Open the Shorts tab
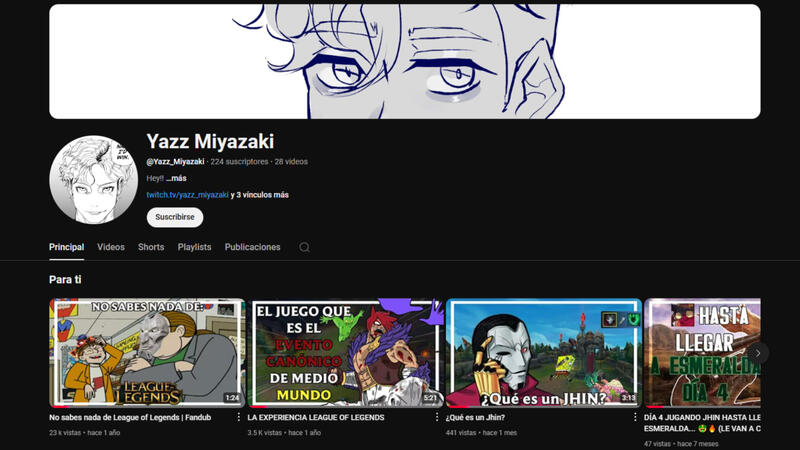This screenshot has height=450, width=800. click(151, 247)
